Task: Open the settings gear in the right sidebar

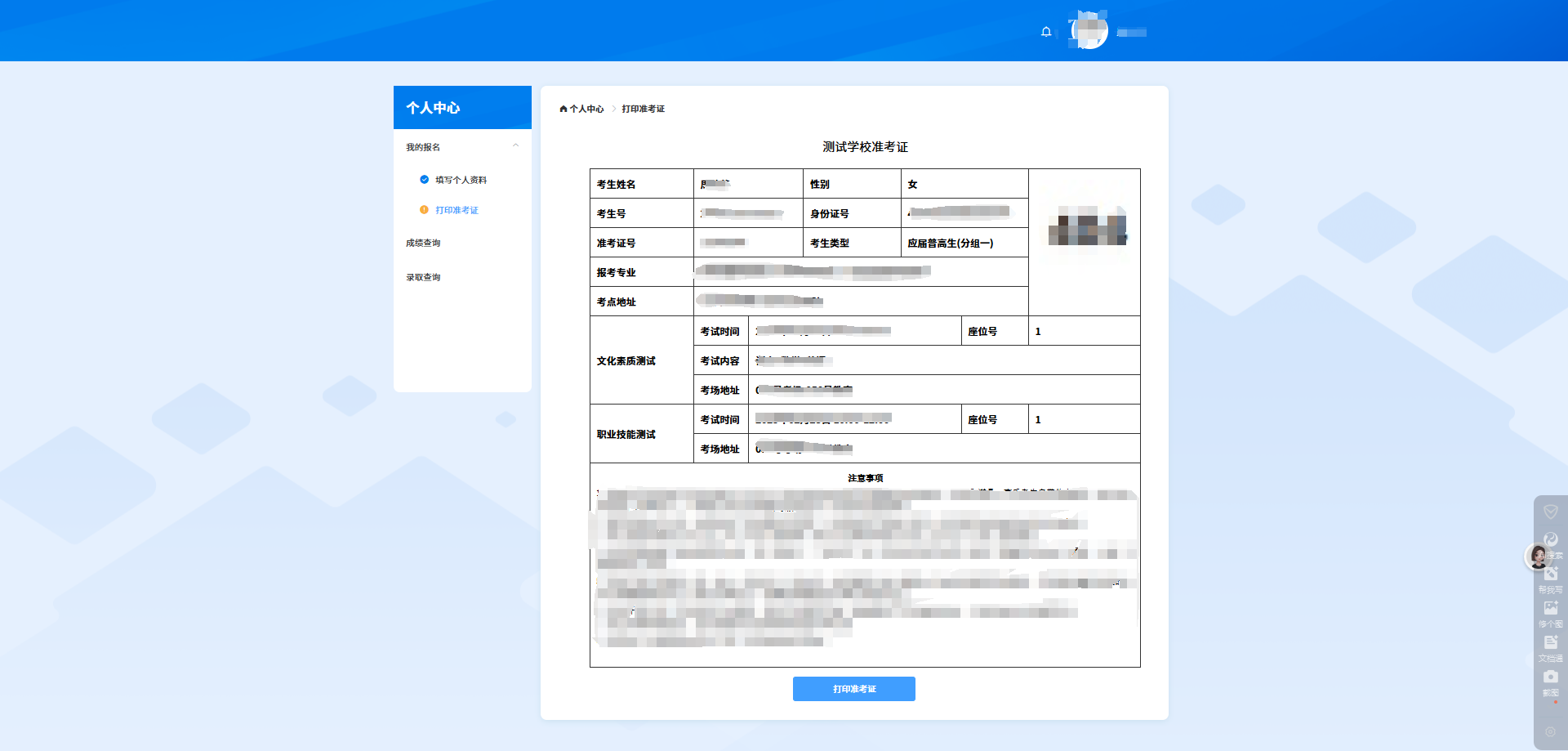Action: click(x=1550, y=733)
